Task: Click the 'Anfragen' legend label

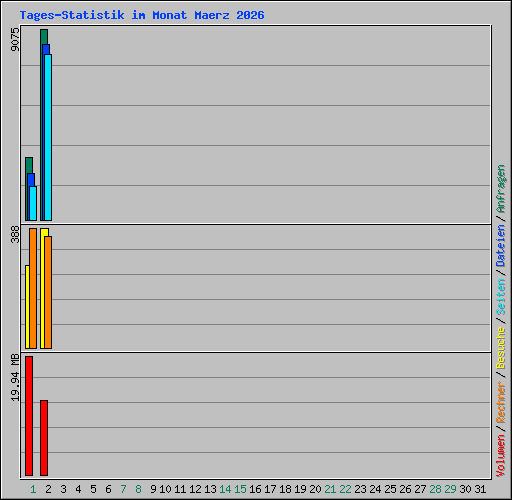Action: pos(501,189)
